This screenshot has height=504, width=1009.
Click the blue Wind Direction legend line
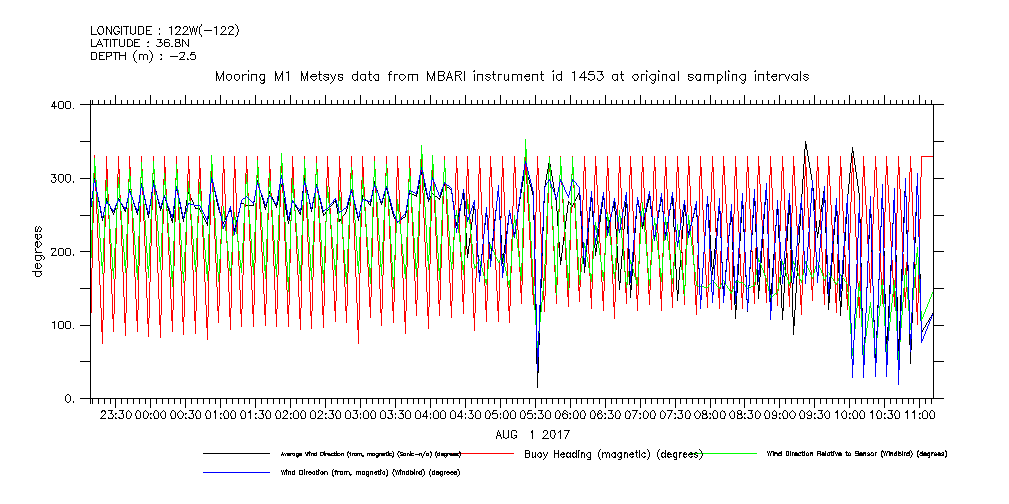(236, 472)
